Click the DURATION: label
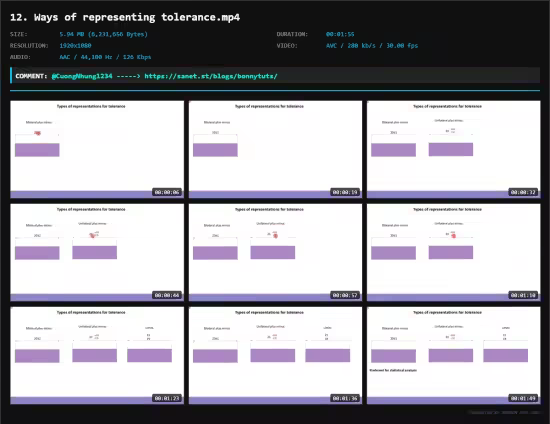Image resolution: width=550 pixels, height=424 pixels. point(292,34)
